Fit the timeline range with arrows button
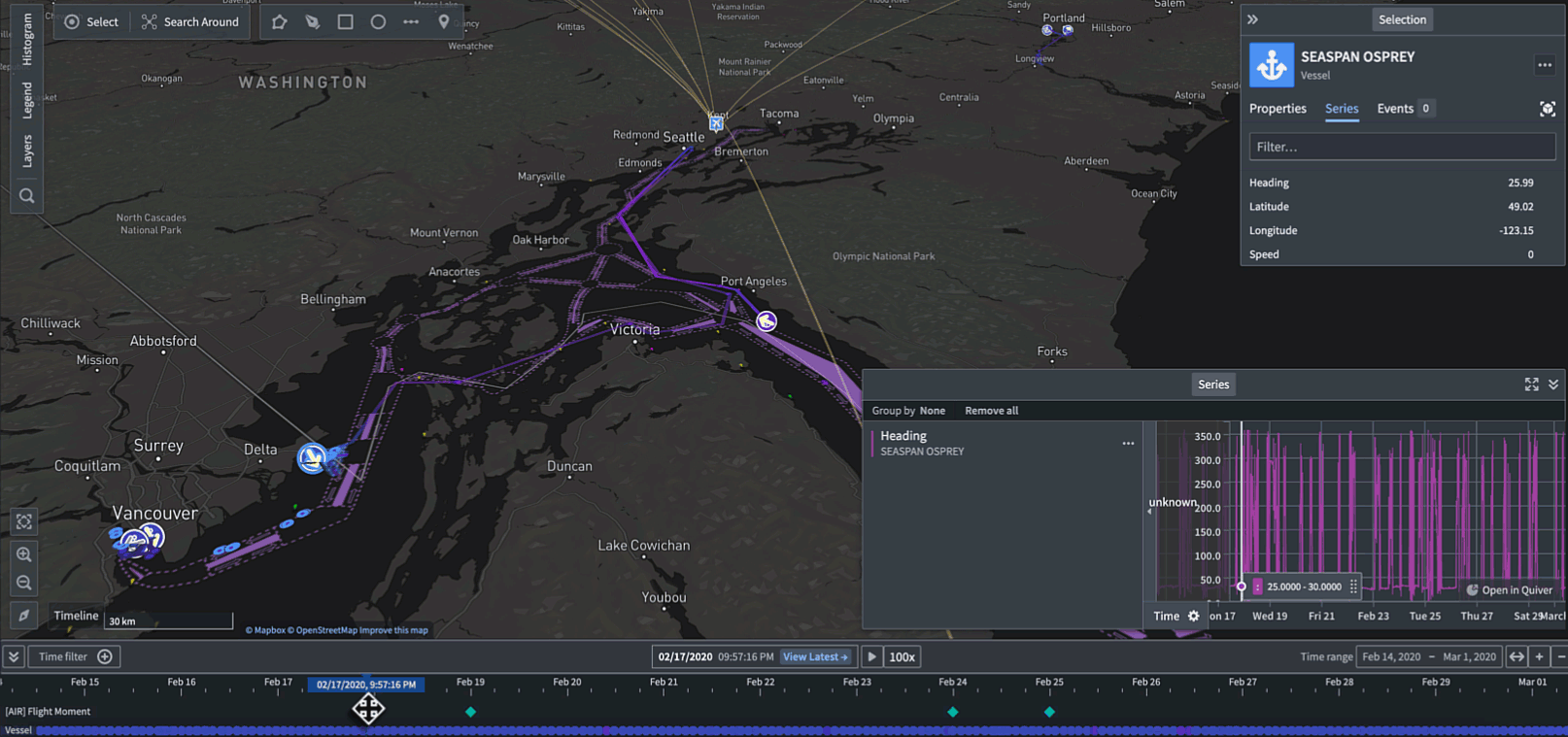 (1517, 656)
